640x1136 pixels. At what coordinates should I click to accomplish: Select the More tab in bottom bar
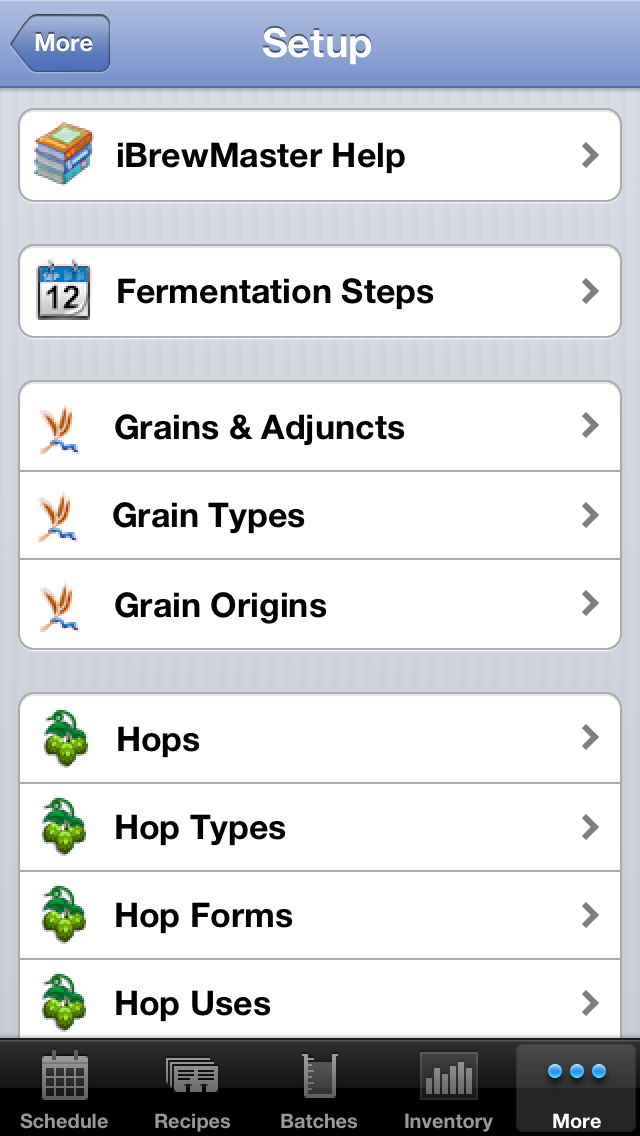click(x=577, y=1090)
